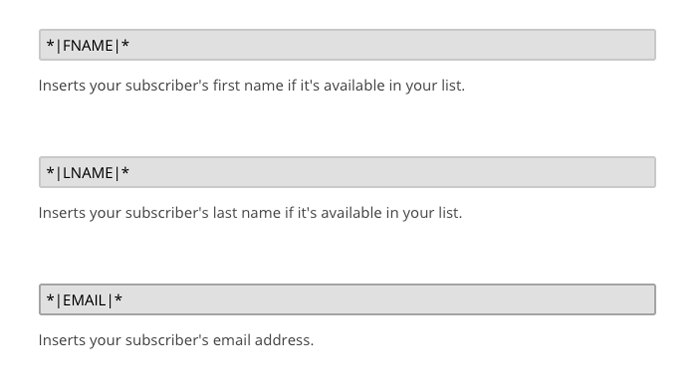This screenshot has width=700, height=383.
Task: Click the first name description text
Action: 252,85
